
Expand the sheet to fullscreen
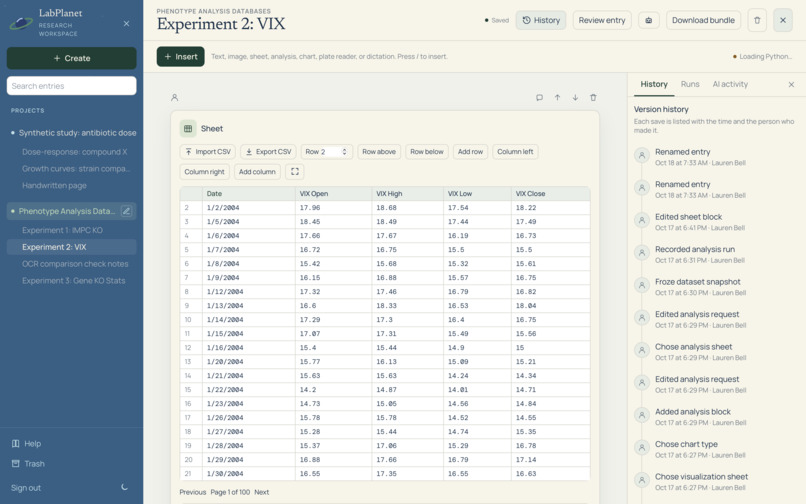coord(295,172)
